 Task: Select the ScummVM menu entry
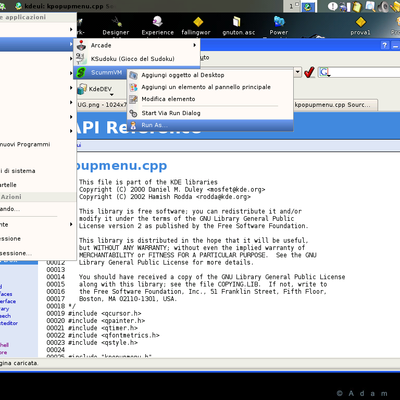(100, 72)
